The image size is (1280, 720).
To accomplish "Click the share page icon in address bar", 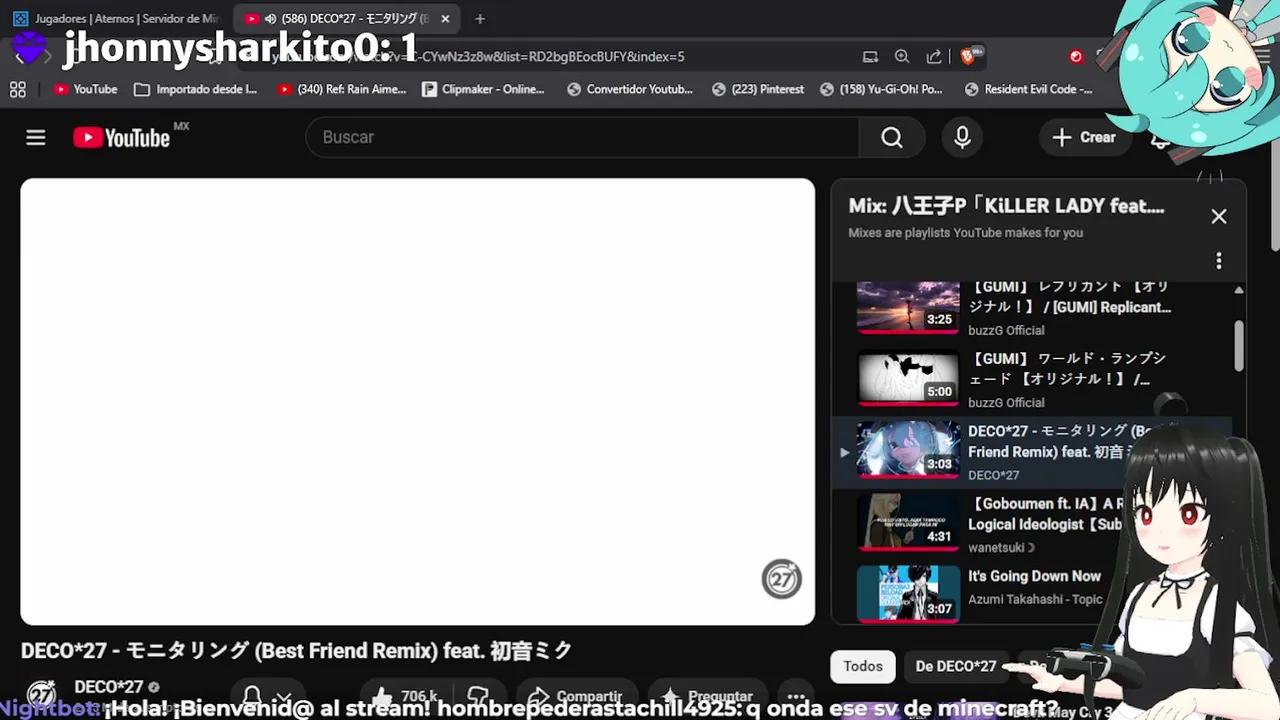I will coord(934,57).
